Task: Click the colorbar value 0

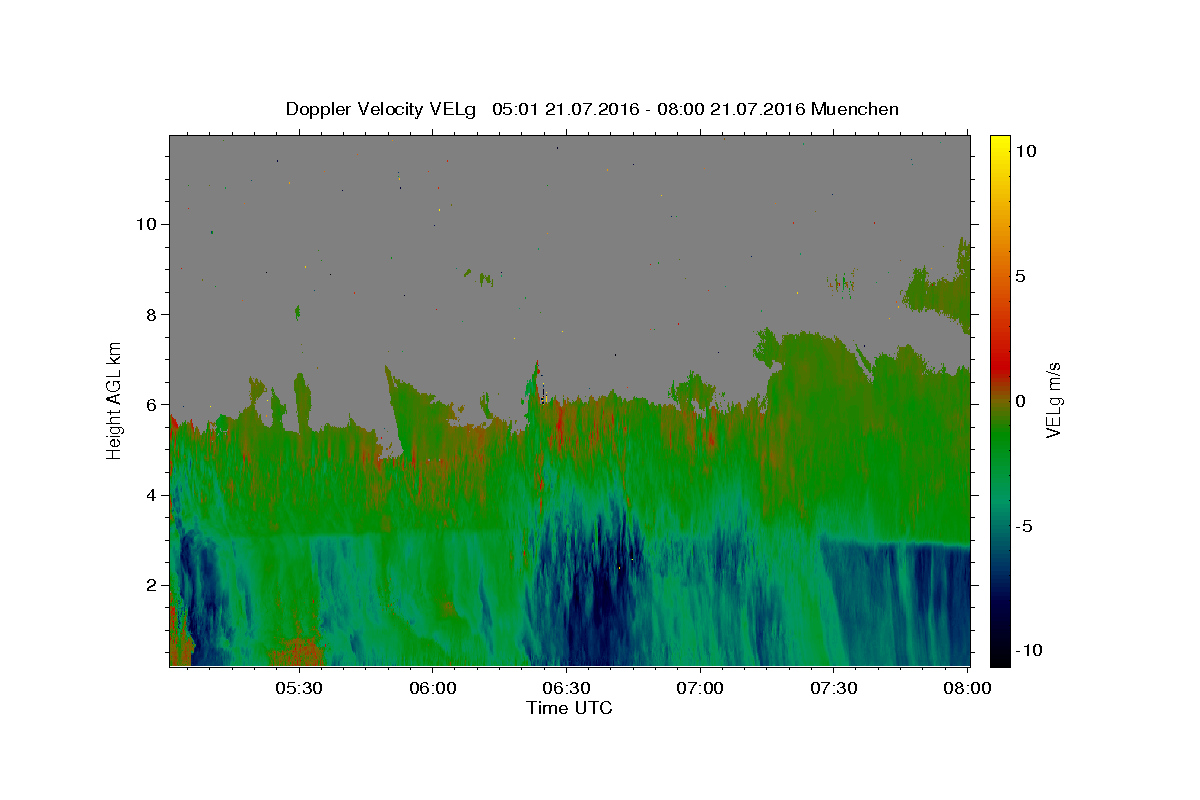Action: coord(1019,401)
